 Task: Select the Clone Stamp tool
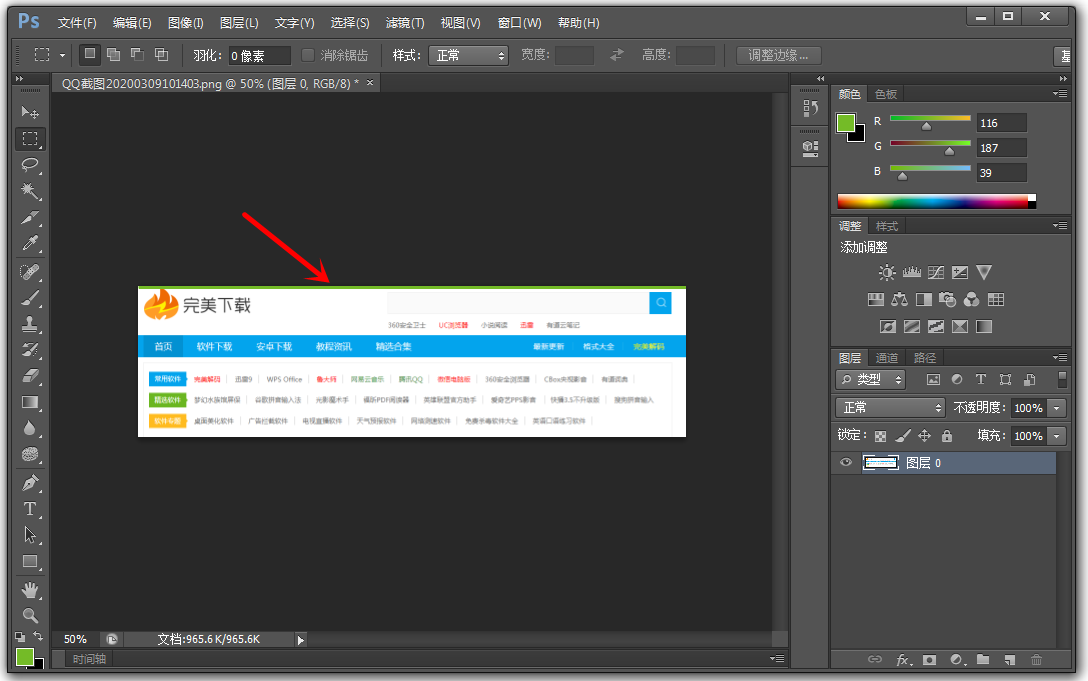pos(30,324)
